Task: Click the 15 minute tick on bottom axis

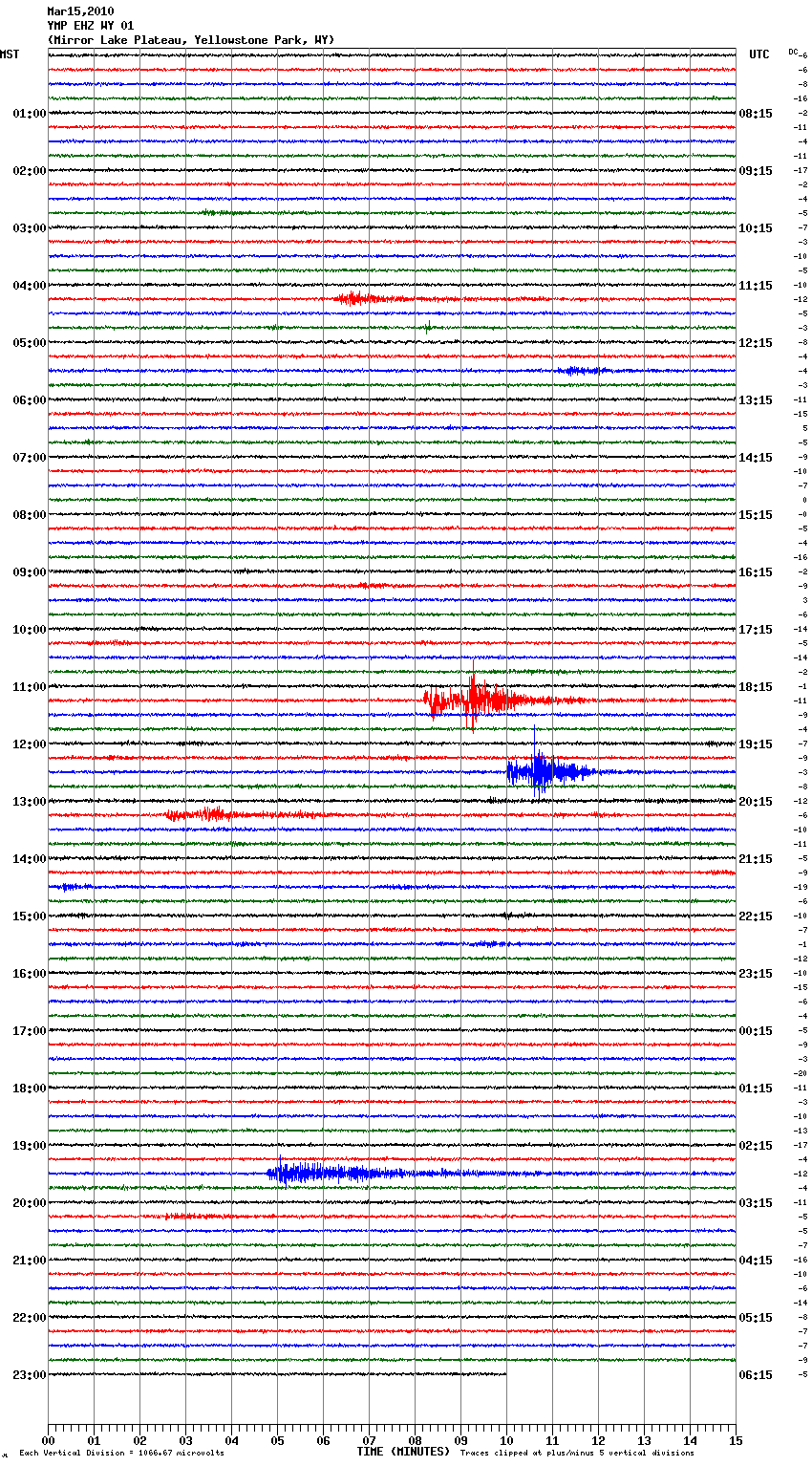Action: (736, 1440)
